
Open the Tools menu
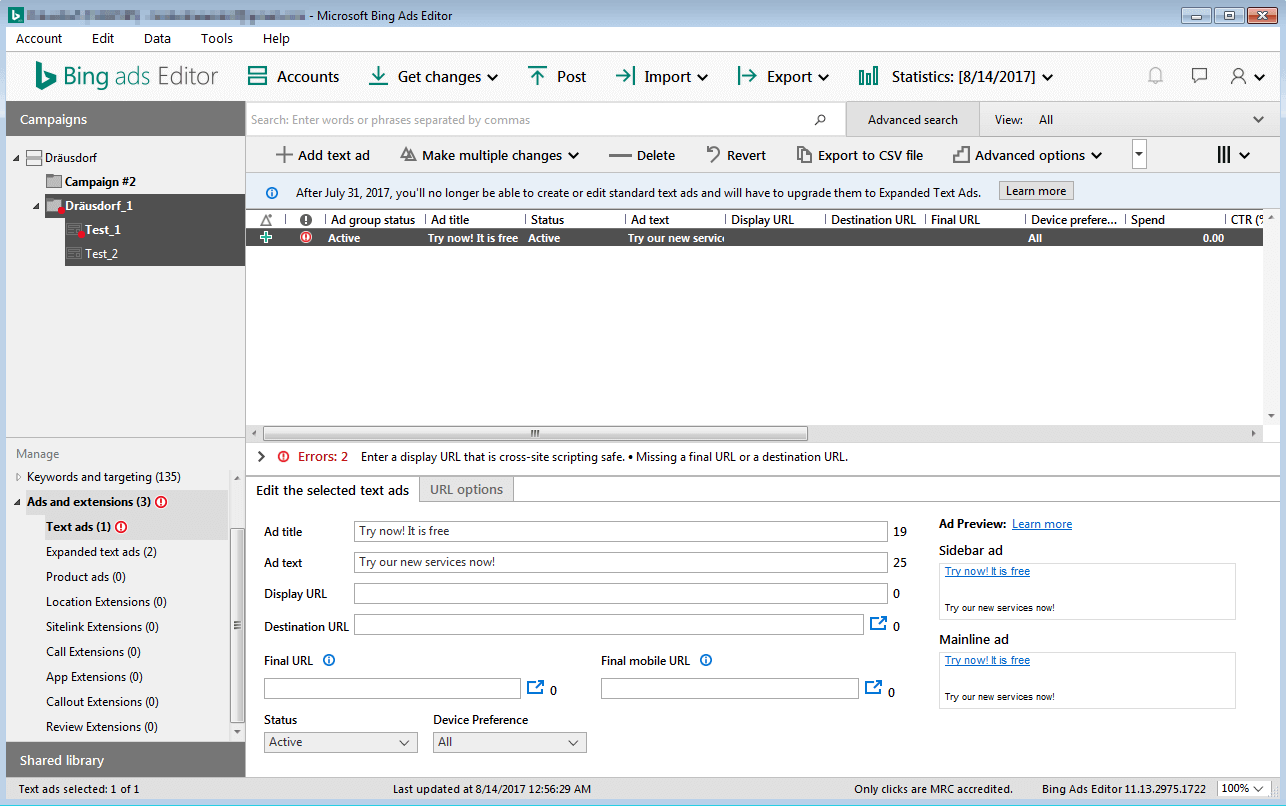216,38
